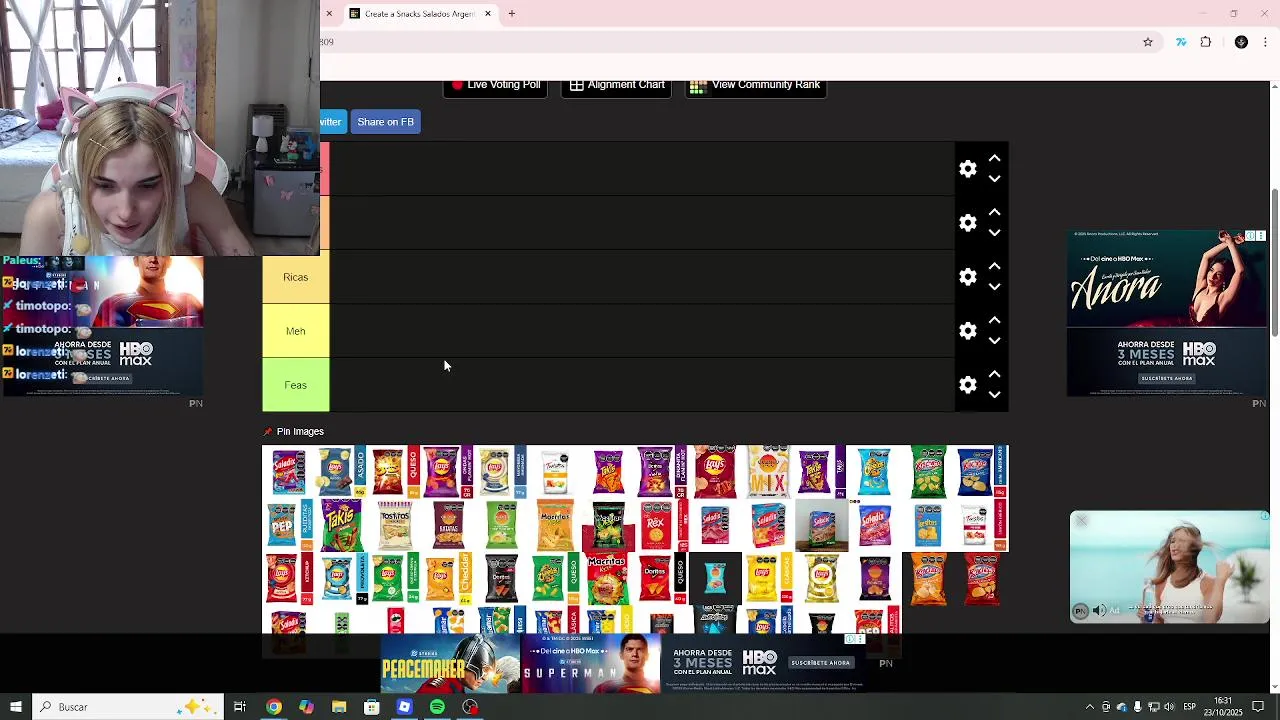The image size is (1280, 720).
Task: Pick the MIX snack bag image
Action: (768, 472)
